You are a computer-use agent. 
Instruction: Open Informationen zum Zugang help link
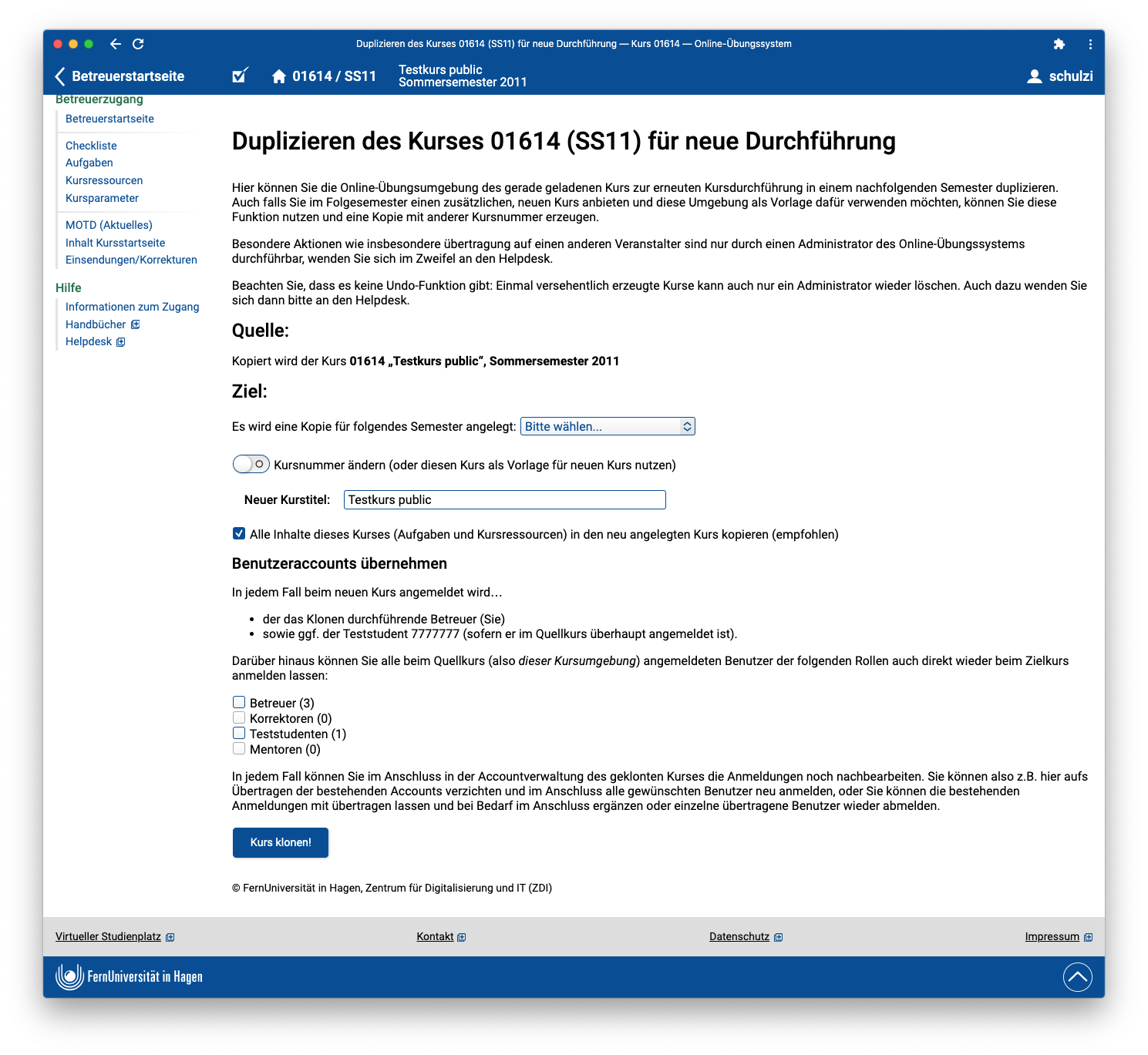132,307
